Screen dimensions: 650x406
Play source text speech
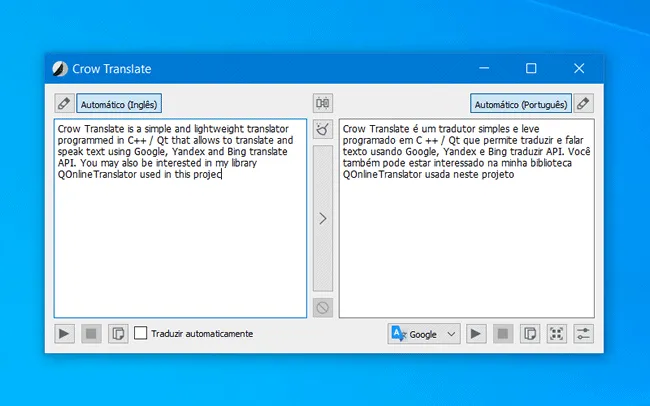[x=64, y=333]
